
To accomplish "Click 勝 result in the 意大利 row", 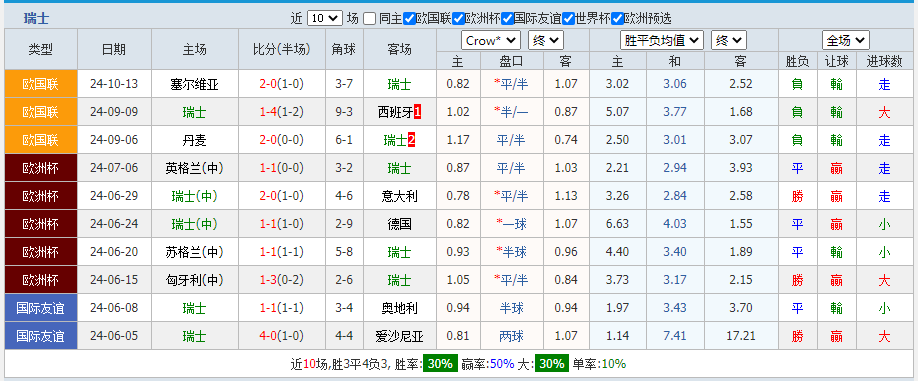I will pos(797,196).
